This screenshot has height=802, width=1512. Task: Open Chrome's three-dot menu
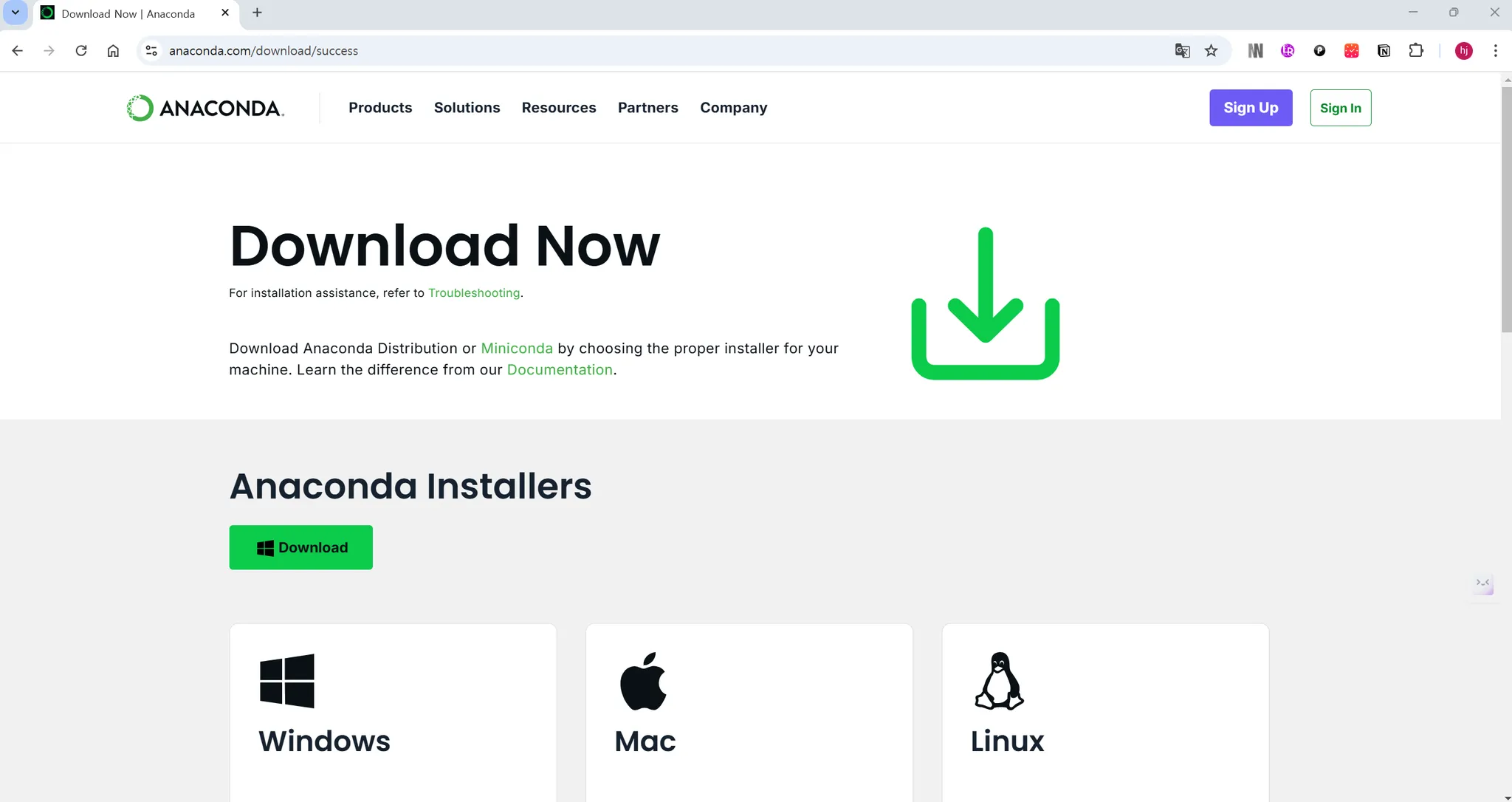tap(1495, 50)
